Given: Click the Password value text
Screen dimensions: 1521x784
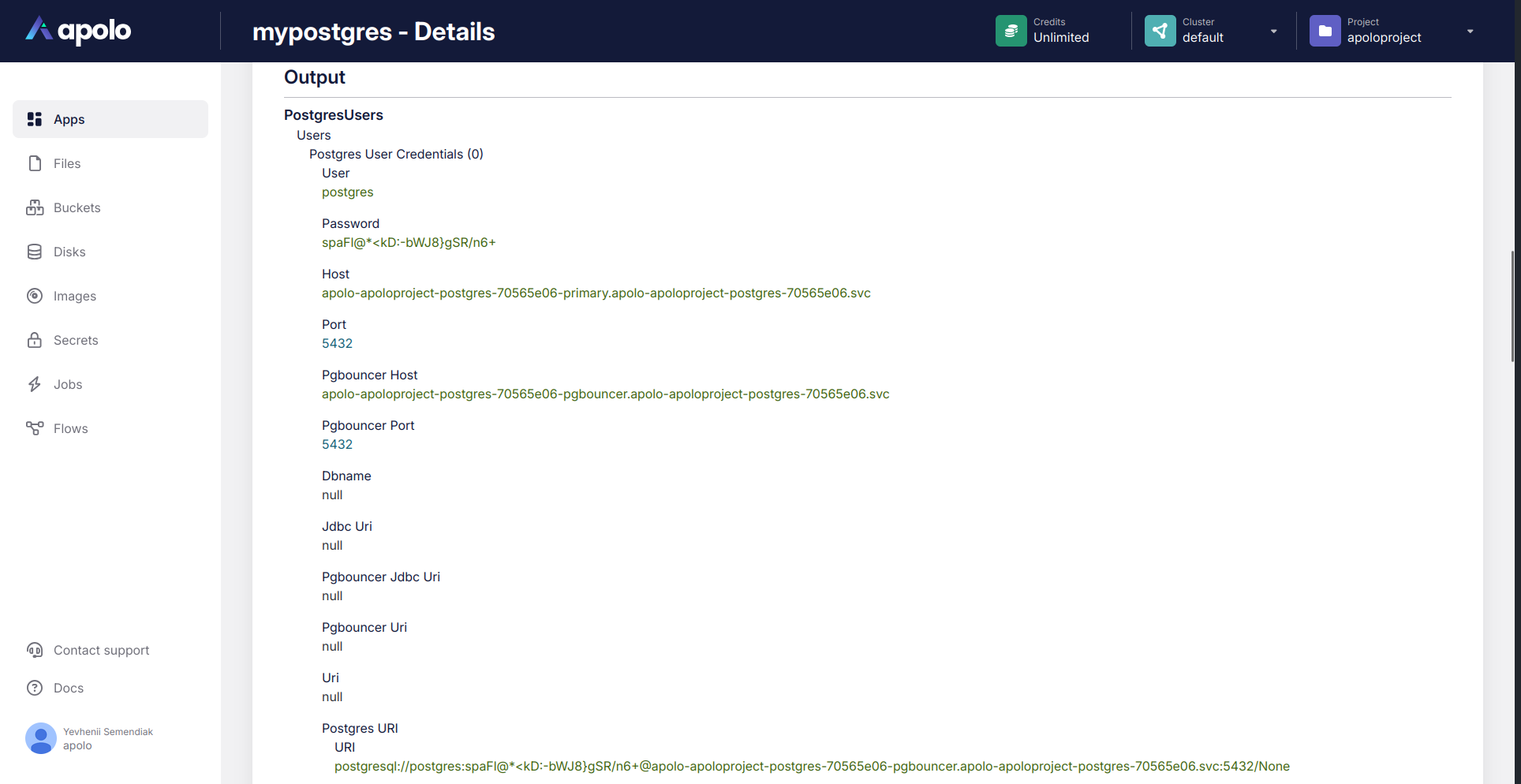Looking at the screenshot, I should [x=409, y=242].
